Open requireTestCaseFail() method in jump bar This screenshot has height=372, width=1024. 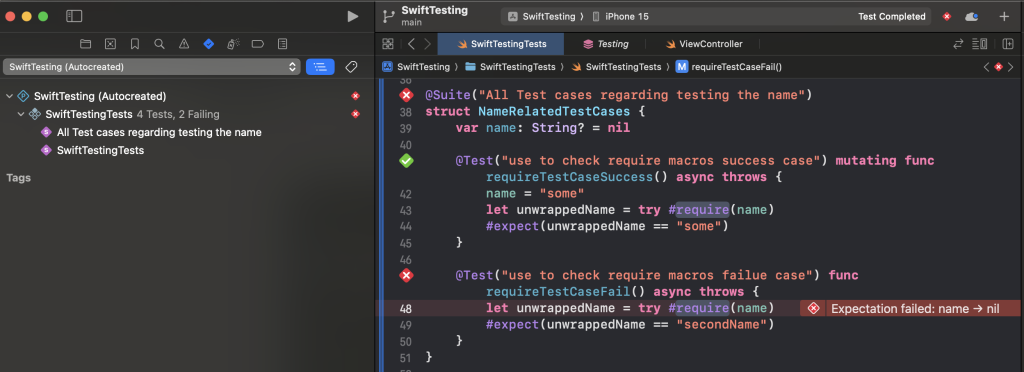pos(729,67)
